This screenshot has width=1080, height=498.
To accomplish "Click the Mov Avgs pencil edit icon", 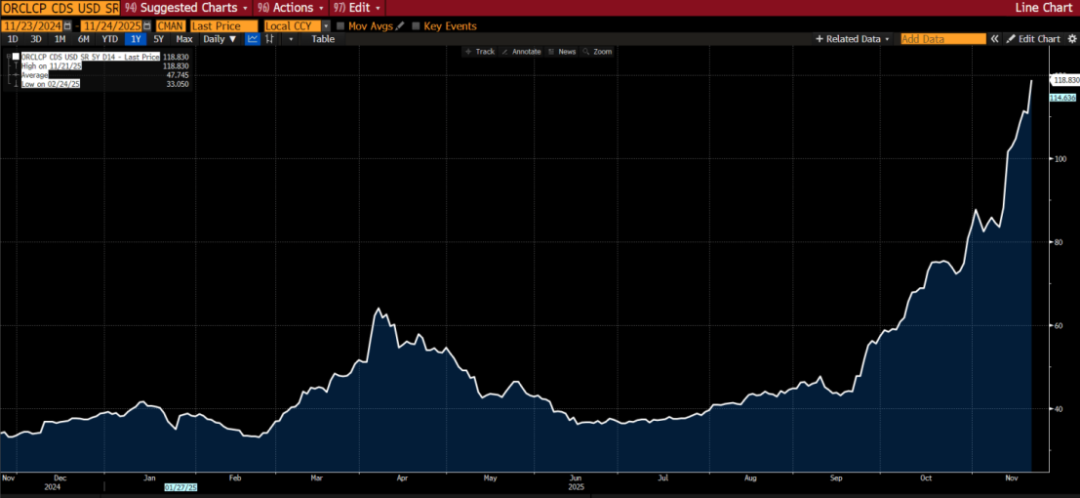I will 400,26.
